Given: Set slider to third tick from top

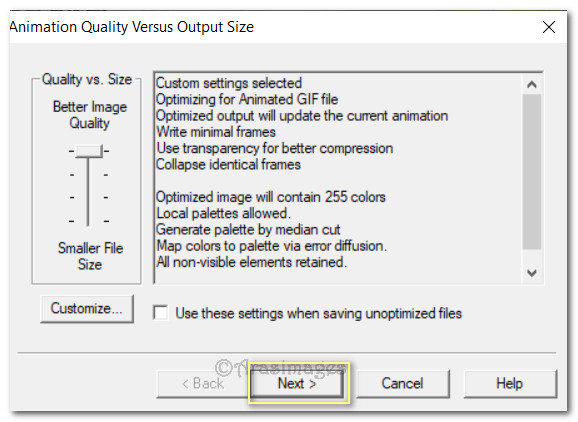Looking at the screenshot, I should tap(88, 198).
